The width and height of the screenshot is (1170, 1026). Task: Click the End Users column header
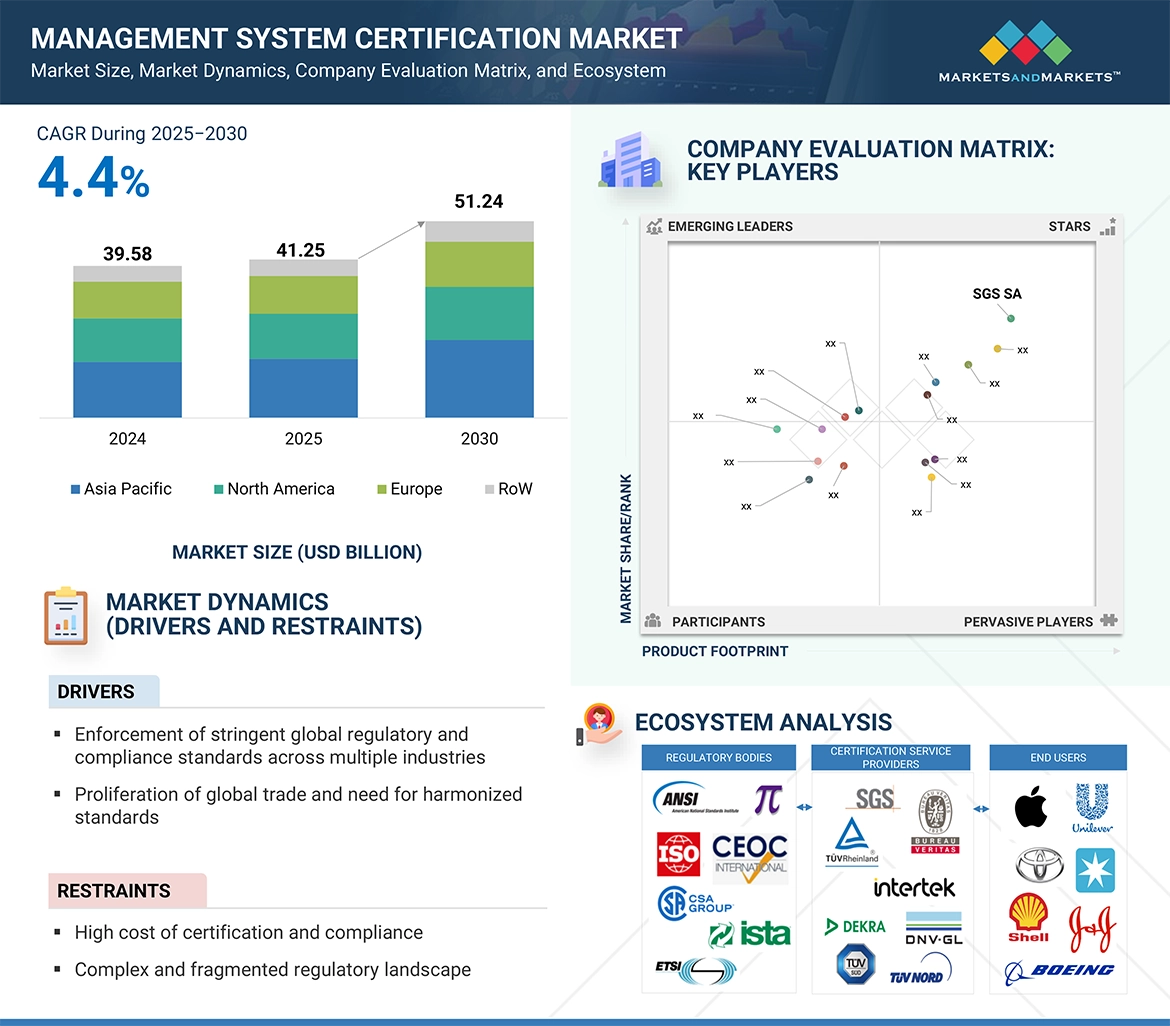(x=1058, y=758)
